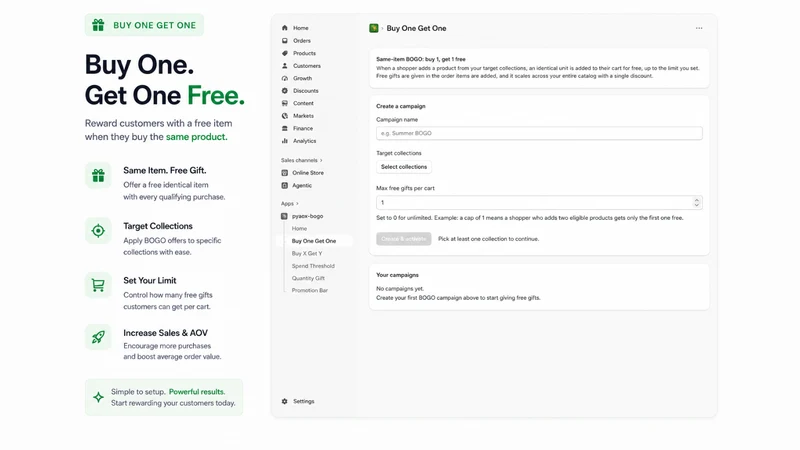
Task: Click the "Your campaigns" heading
Action: tap(397, 275)
